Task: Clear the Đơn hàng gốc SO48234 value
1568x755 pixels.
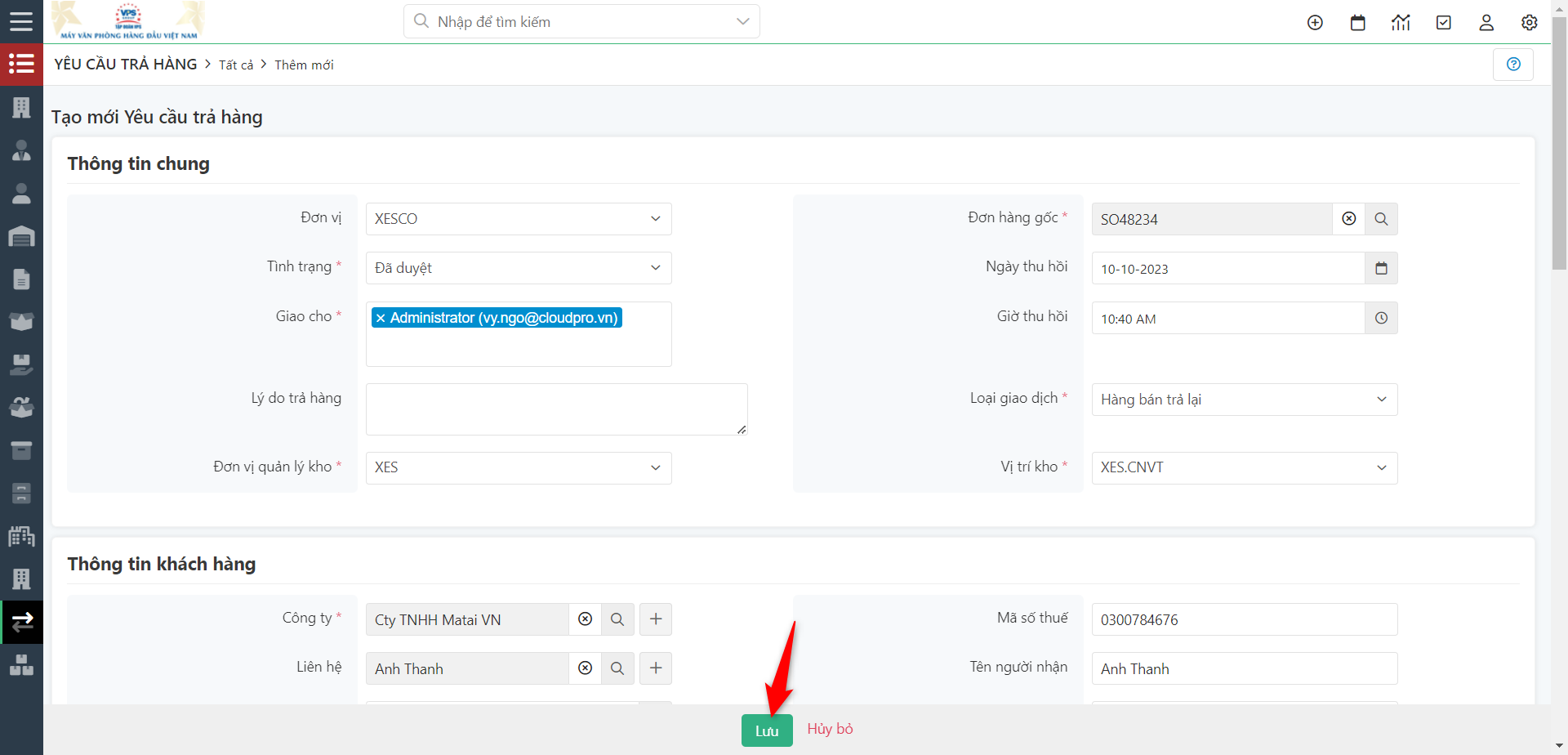Action: (x=1349, y=219)
